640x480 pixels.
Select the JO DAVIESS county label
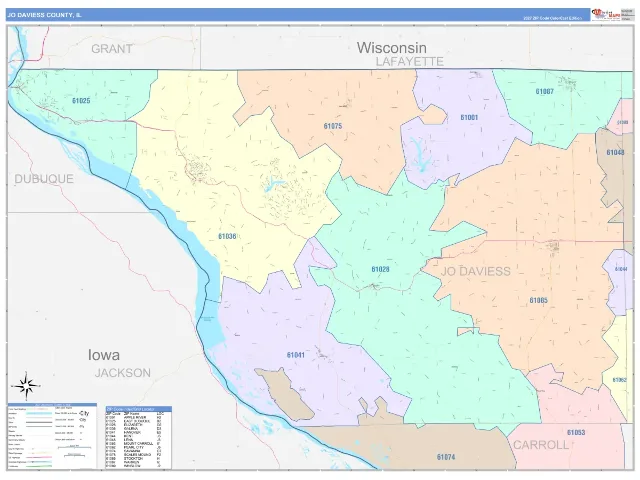476,271
